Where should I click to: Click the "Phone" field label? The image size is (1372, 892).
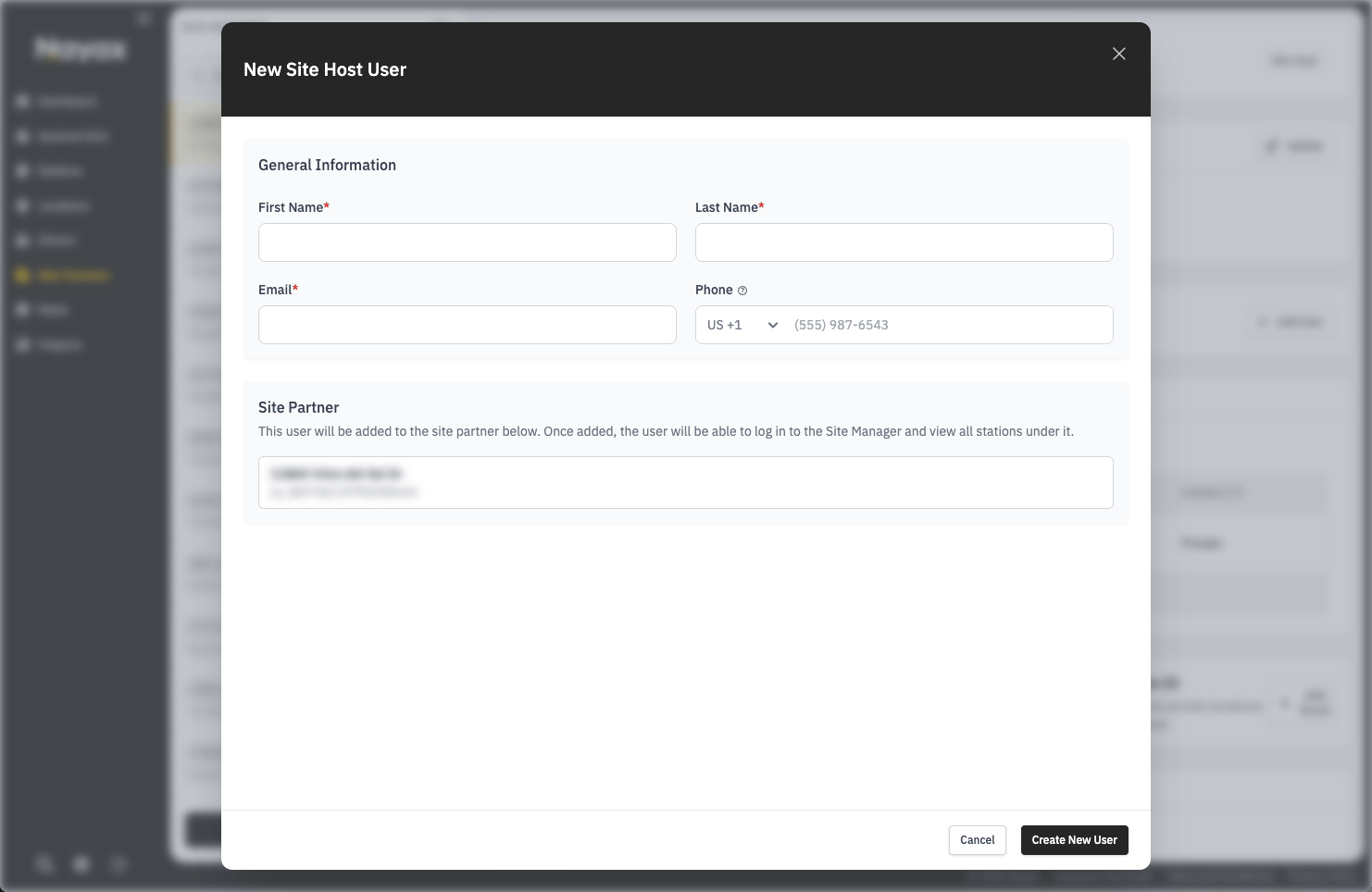714,290
